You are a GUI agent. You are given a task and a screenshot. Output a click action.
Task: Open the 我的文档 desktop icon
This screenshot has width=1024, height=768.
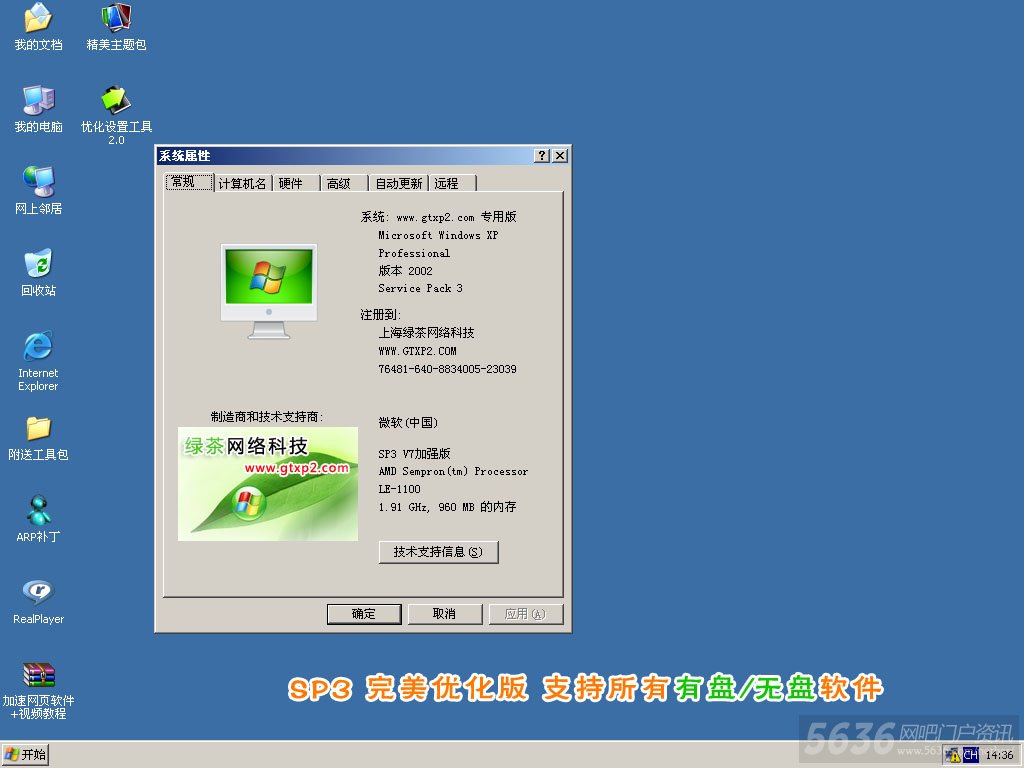tap(38, 26)
